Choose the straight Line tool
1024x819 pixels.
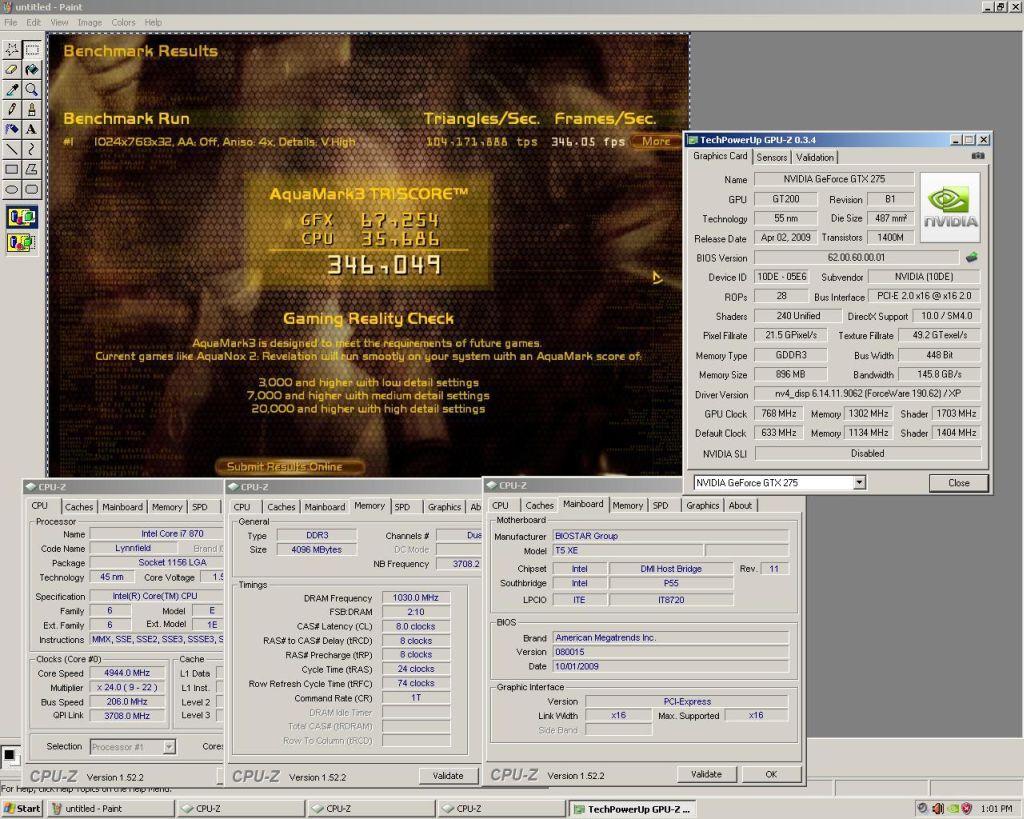[x=12, y=149]
